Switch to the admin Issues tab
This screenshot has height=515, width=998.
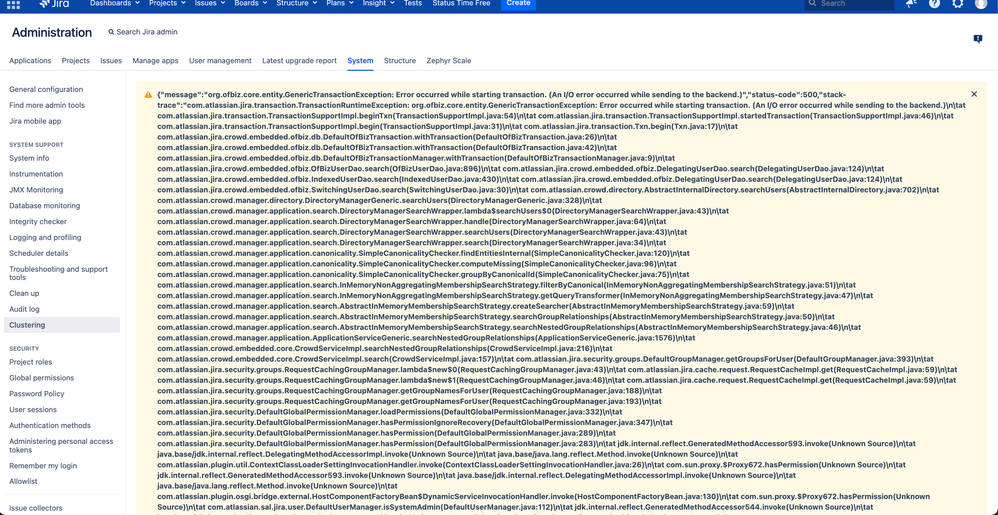111,60
